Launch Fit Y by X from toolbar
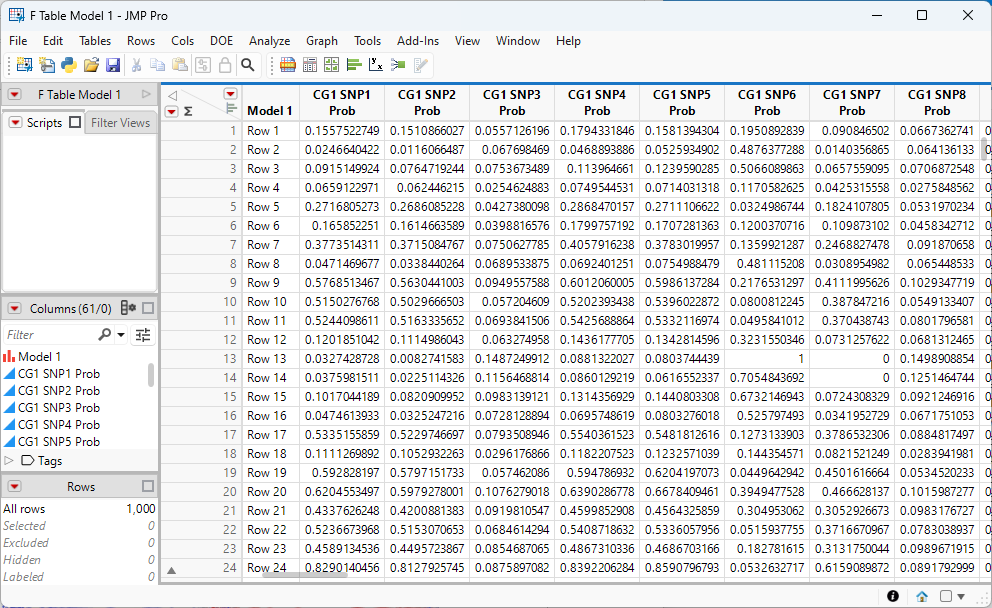 pyautogui.click(x=376, y=65)
